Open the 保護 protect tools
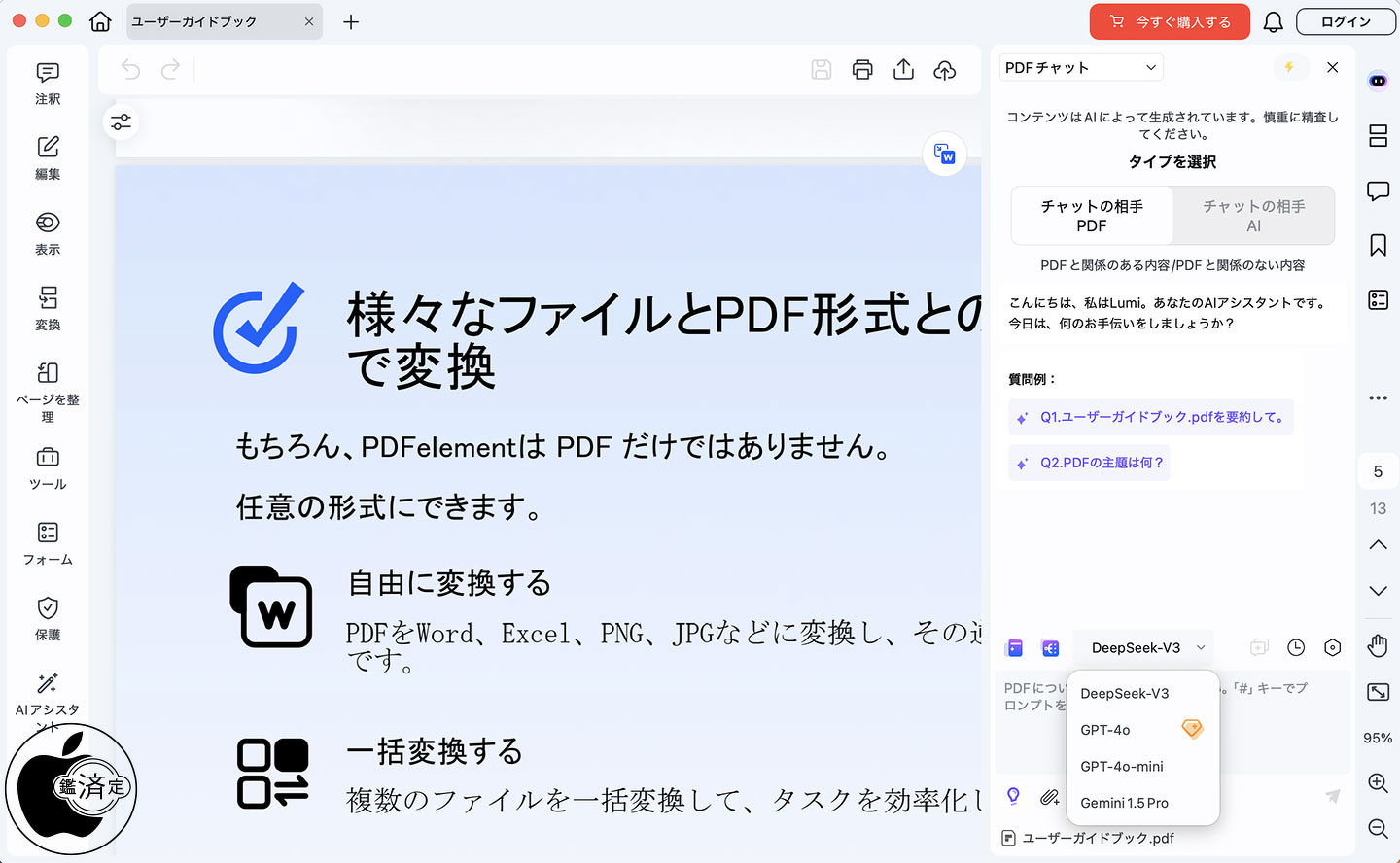 coord(48,619)
